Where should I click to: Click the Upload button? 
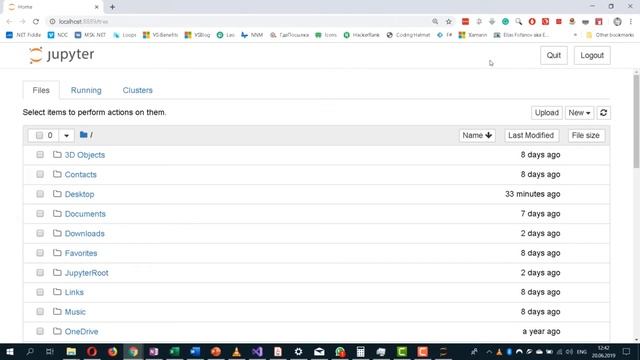[x=547, y=113]
